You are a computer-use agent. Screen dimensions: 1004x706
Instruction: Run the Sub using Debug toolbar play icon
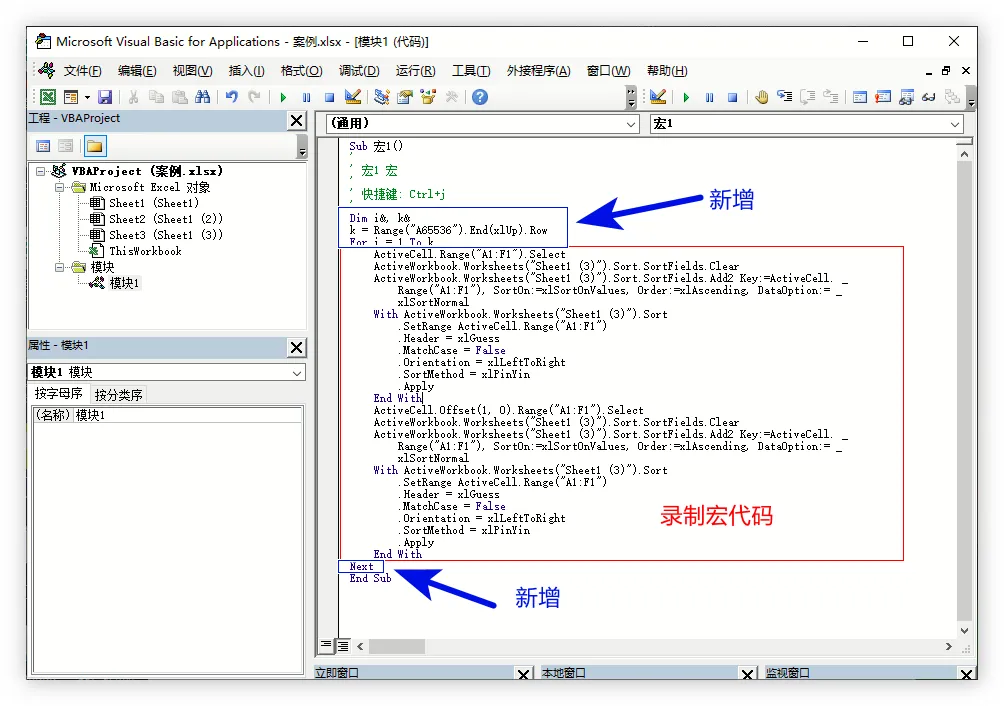pos(686,97)
